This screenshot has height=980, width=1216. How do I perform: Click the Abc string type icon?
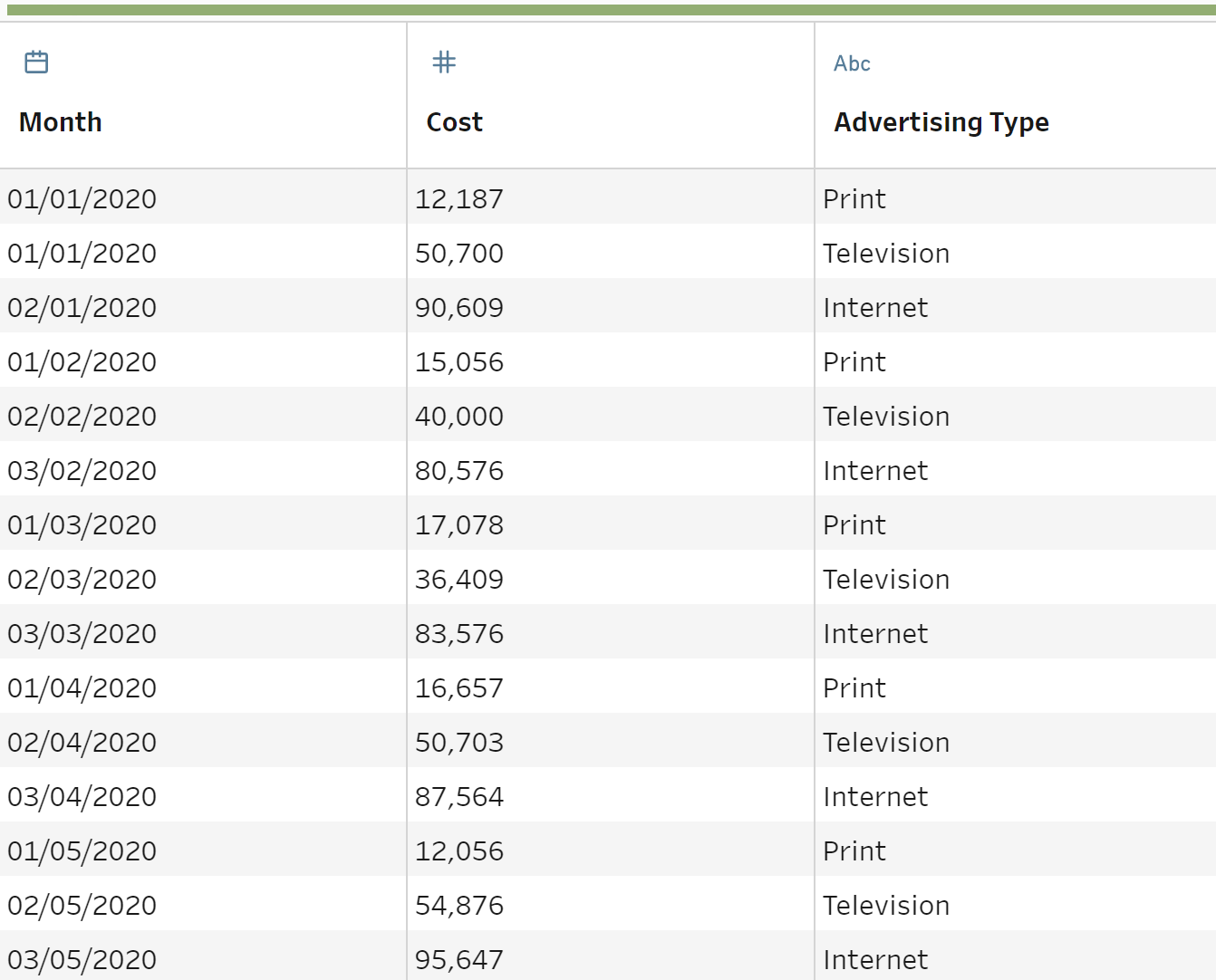pyautogui.click(x=852, y=63)
